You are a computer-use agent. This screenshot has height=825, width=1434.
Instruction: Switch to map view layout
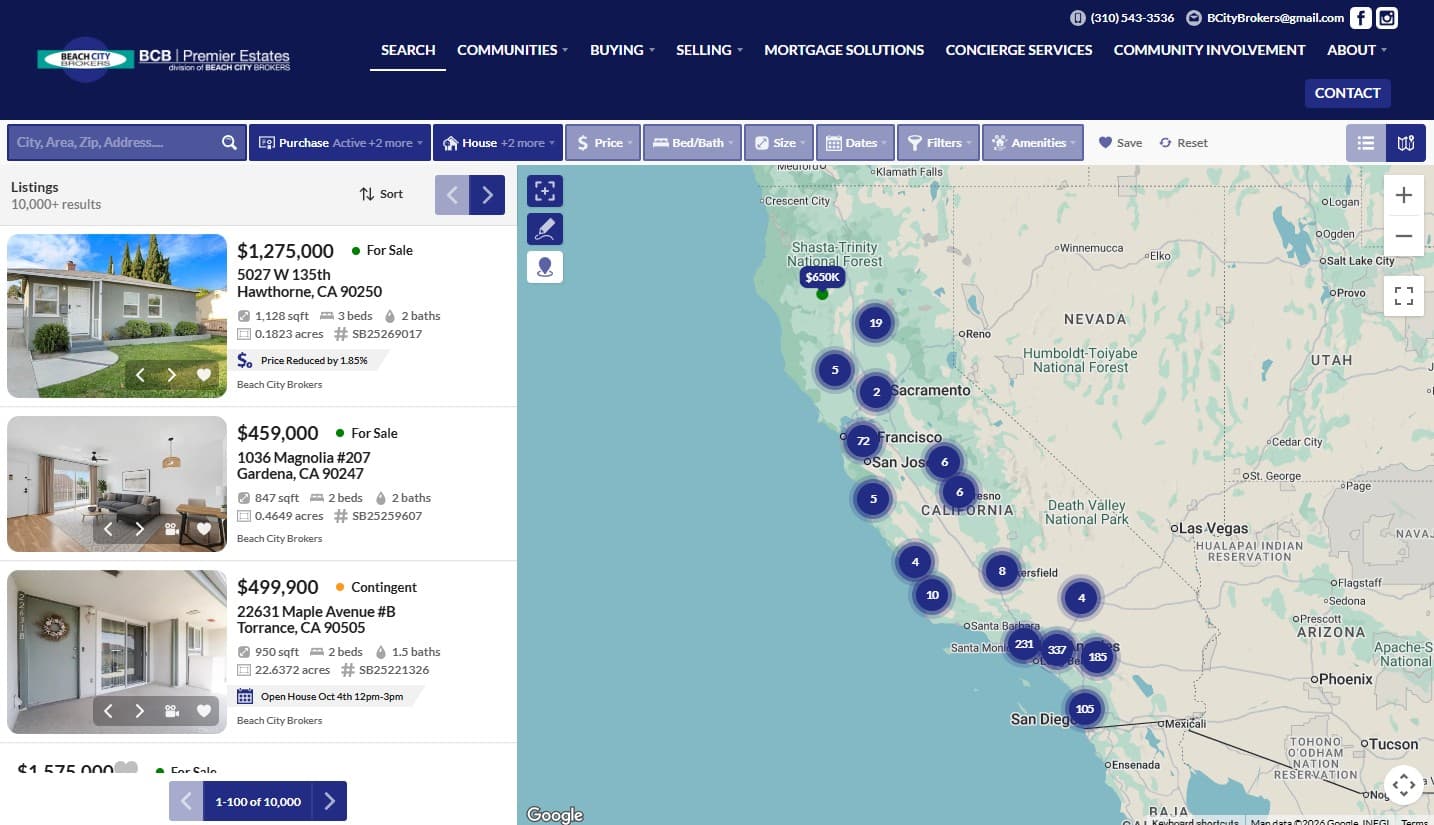[x=1406, y=143]
